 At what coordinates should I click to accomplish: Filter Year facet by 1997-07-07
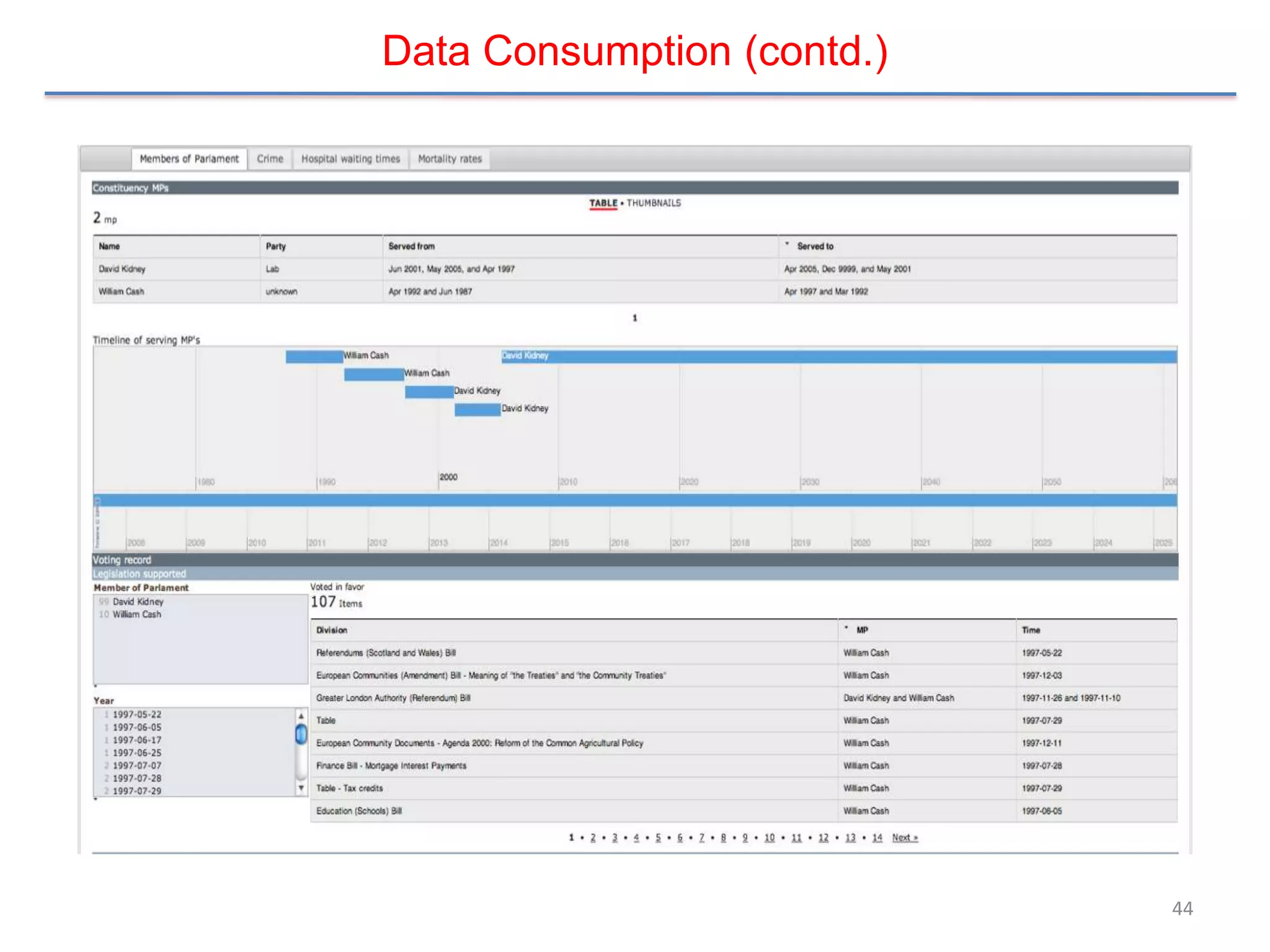click(136, 765)
